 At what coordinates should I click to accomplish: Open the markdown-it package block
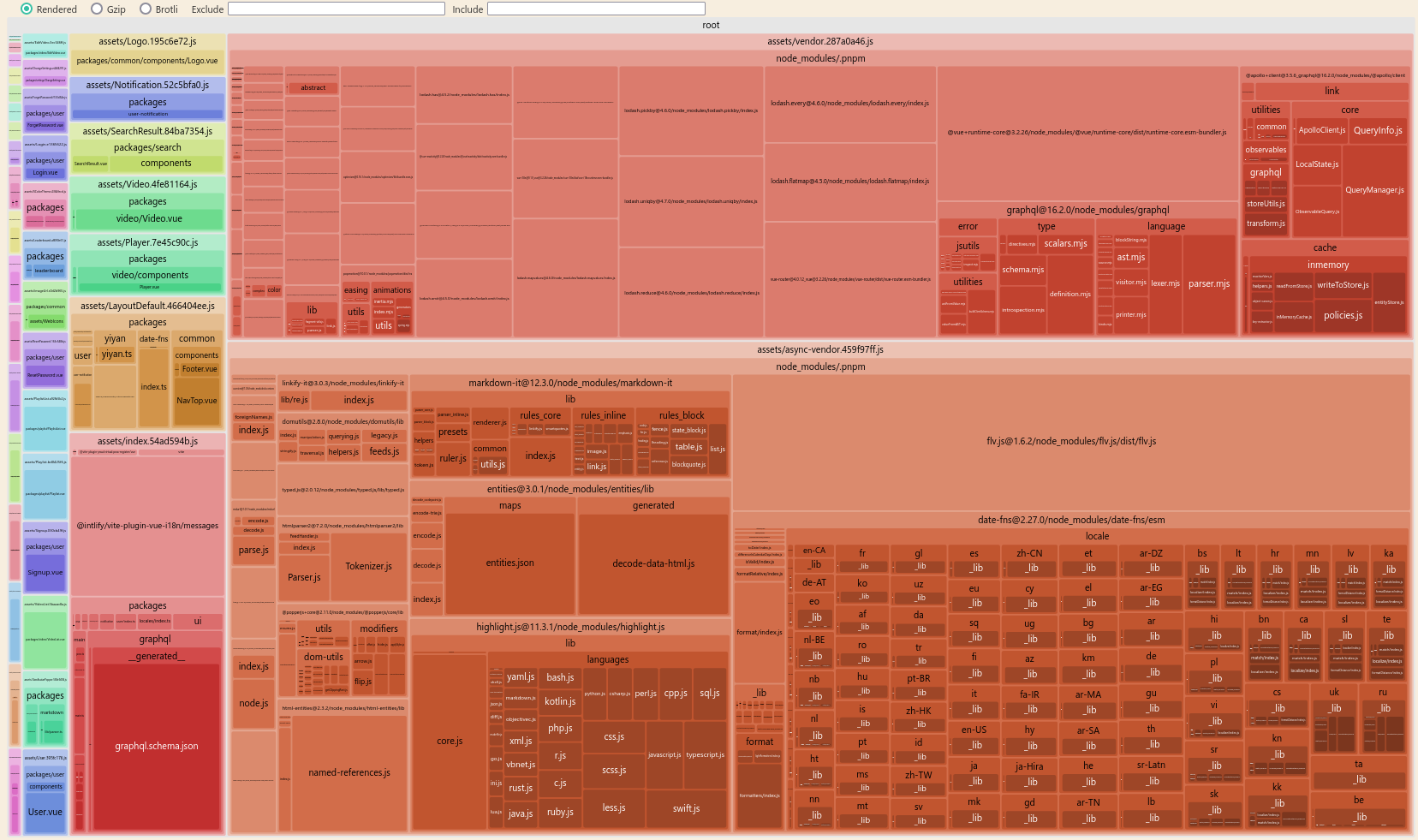pos(570,383)
